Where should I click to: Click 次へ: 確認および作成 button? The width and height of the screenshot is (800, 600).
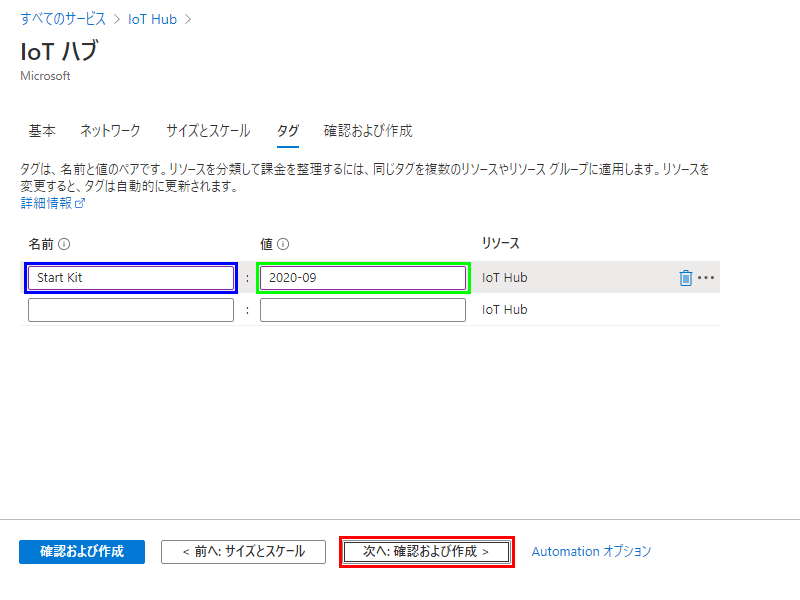[x=426, y=551]
